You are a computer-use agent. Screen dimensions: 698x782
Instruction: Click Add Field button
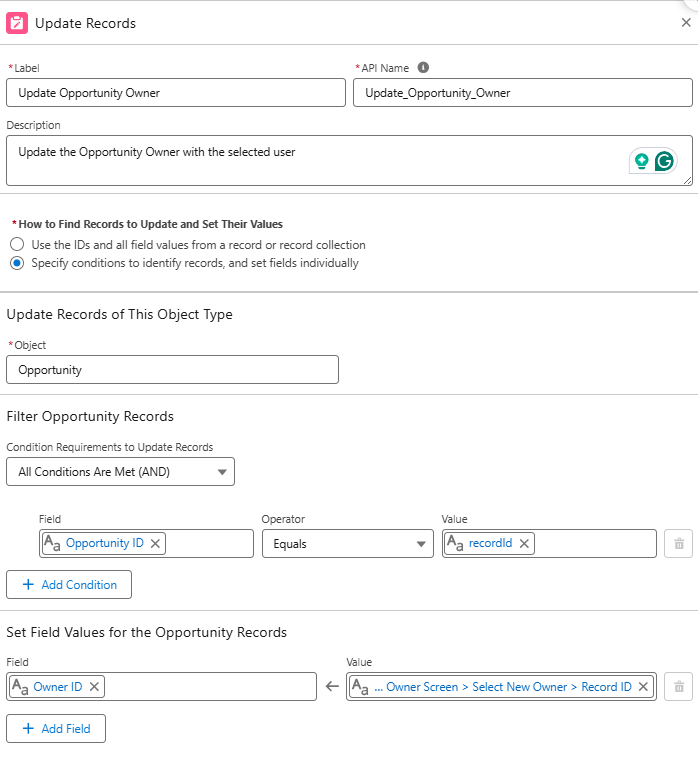click(56, 729)
